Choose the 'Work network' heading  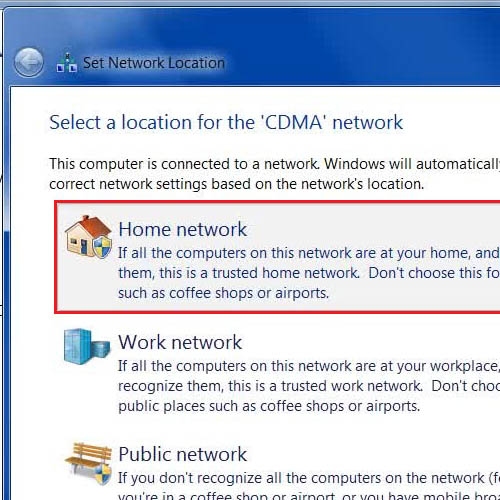[180, 342]
